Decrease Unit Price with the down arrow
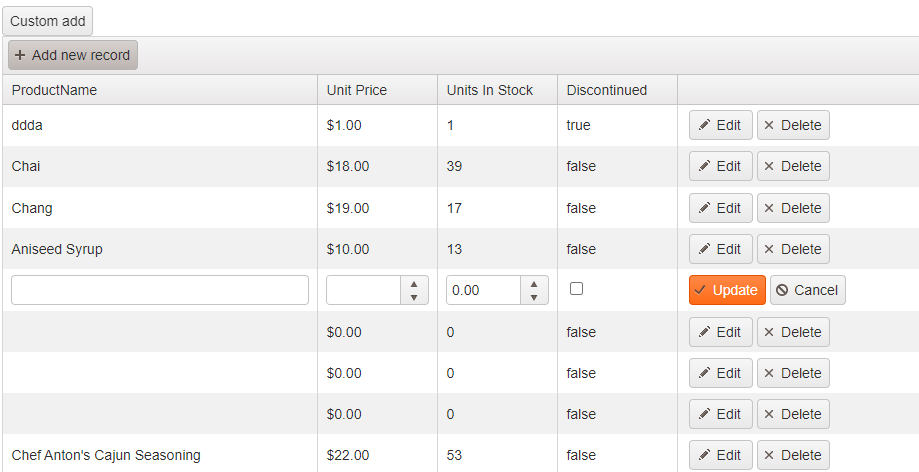The image size is (919, 472). point(414,297)
